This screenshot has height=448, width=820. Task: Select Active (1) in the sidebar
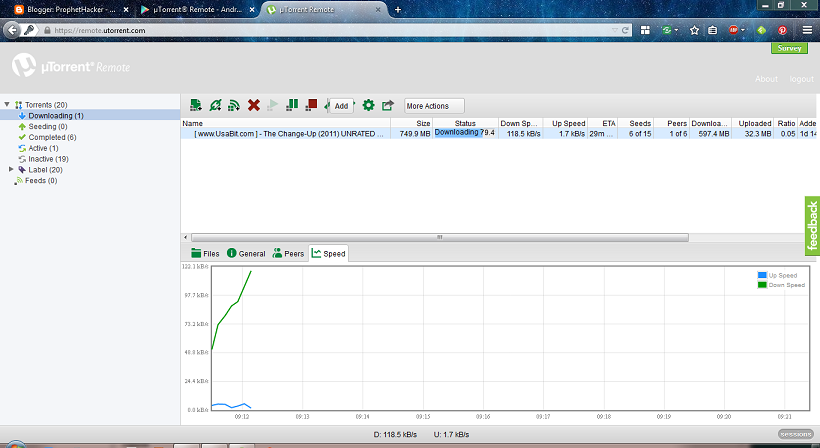pyautogui.click(x=43, y=148)
